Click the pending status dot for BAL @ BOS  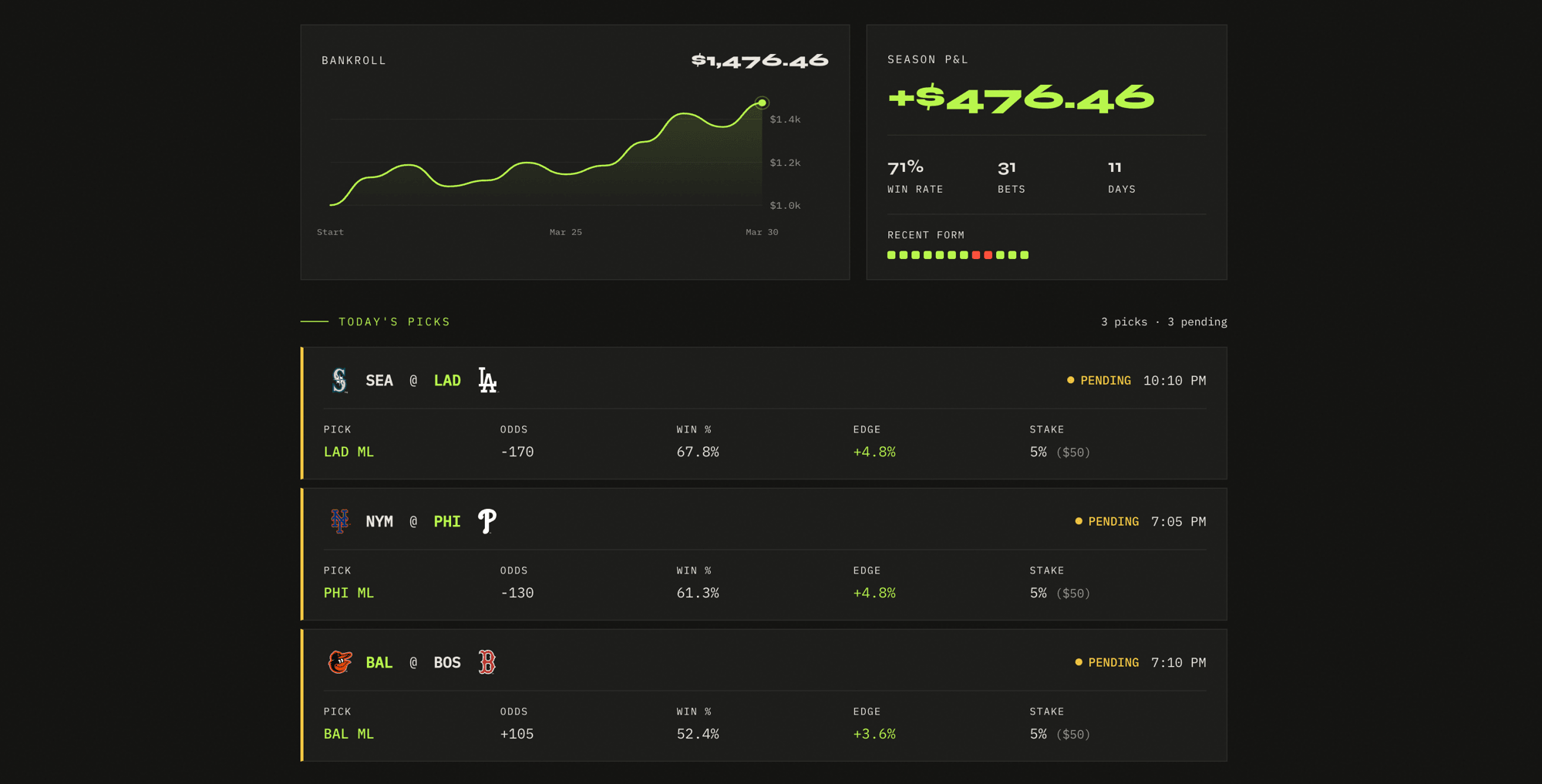click(x=1079, y=662)
